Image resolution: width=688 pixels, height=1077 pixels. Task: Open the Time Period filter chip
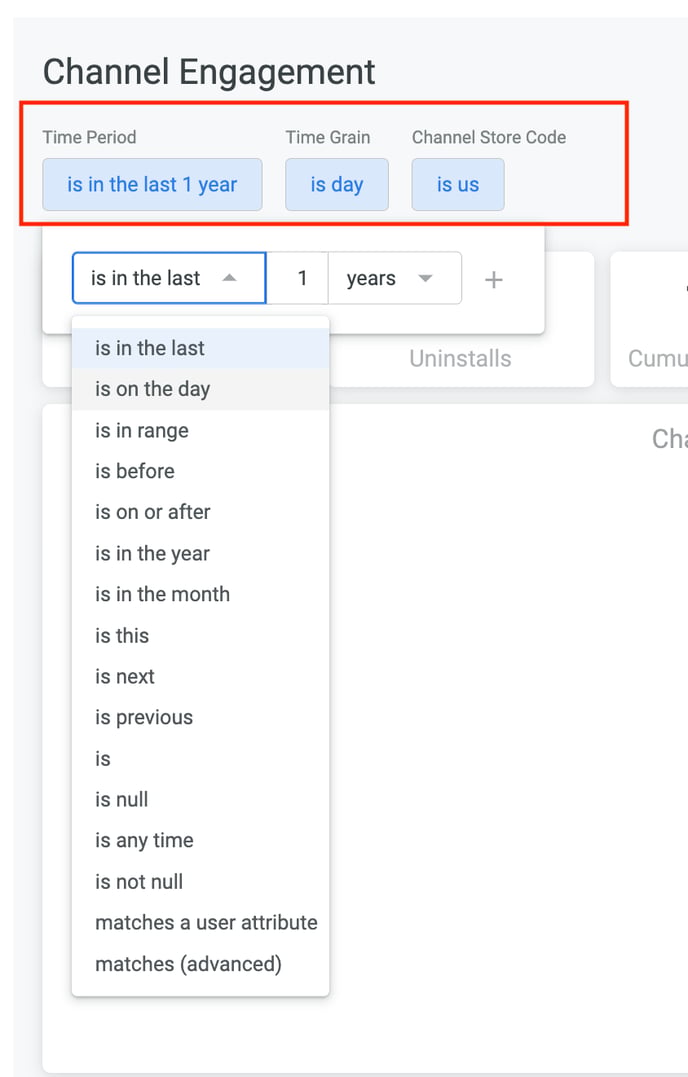pos(152,185)
